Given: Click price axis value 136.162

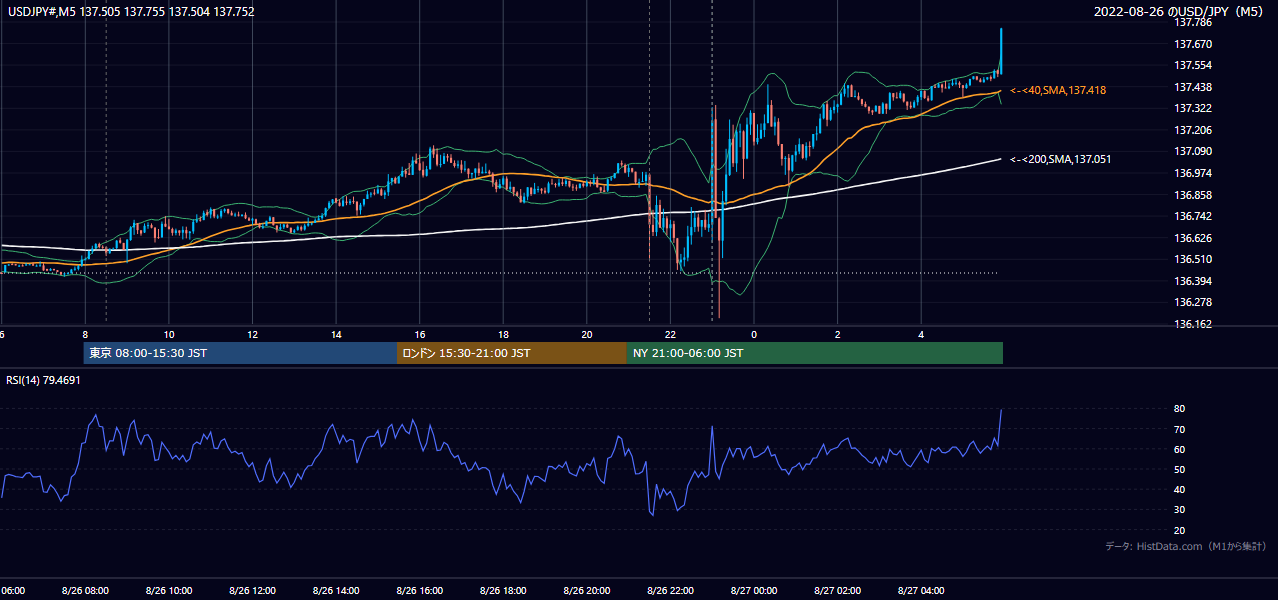Looking at the screenshot, I should coord(1193,324).
